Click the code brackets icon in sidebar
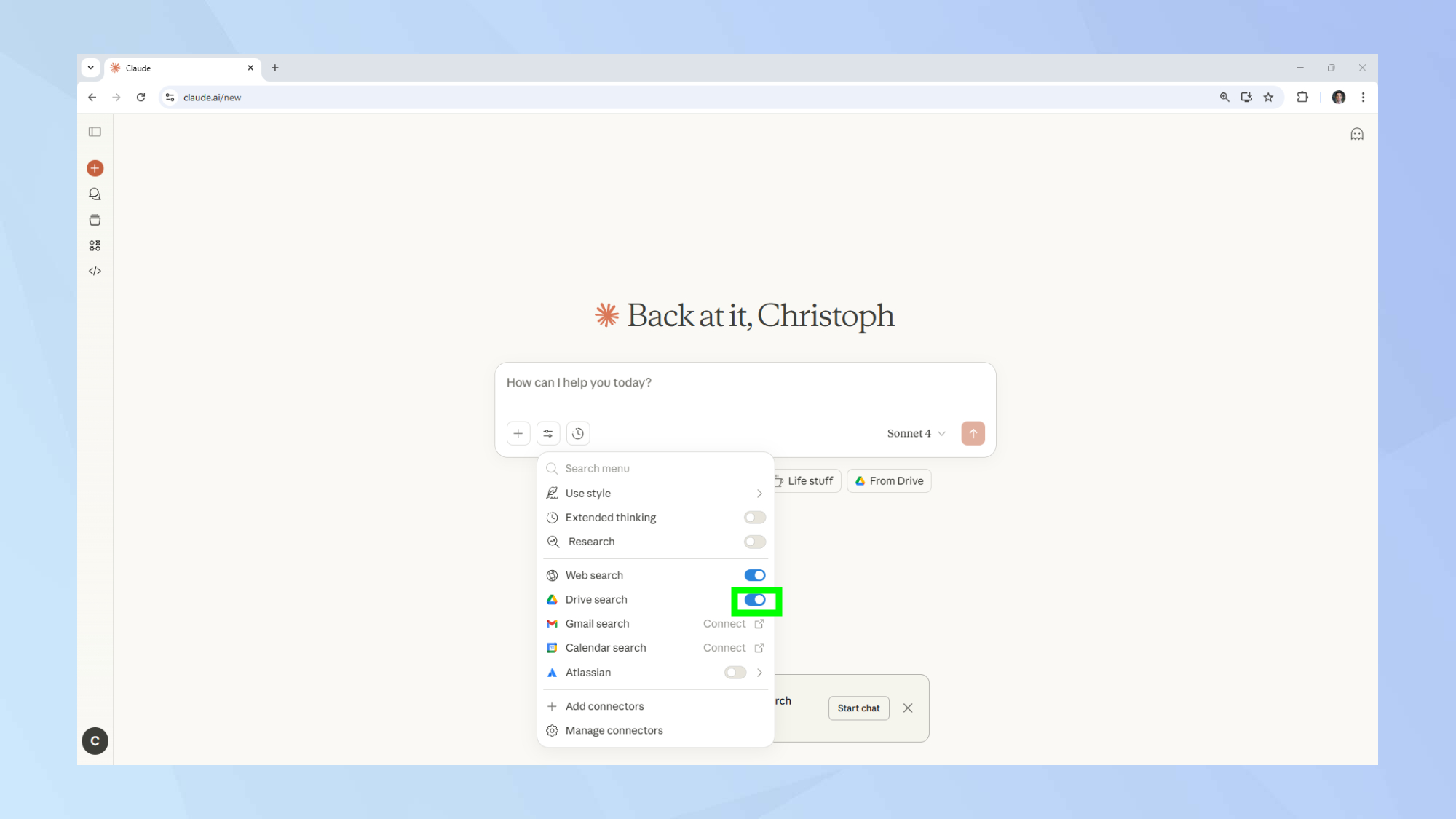Screen dimensions: 1456x819 click(95, 271)
